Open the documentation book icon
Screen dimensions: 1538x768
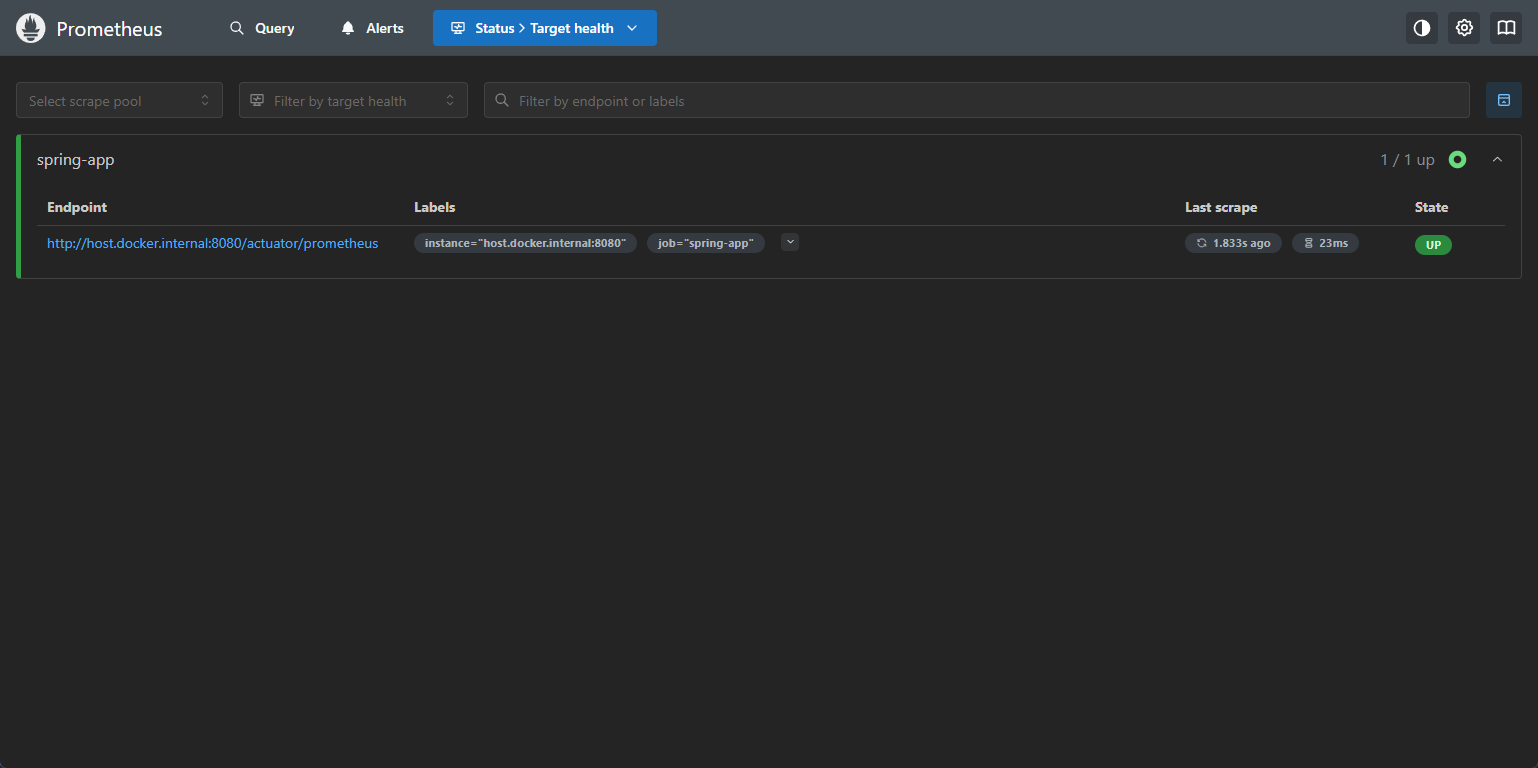pyautogui.click(x=1506, y=28)
